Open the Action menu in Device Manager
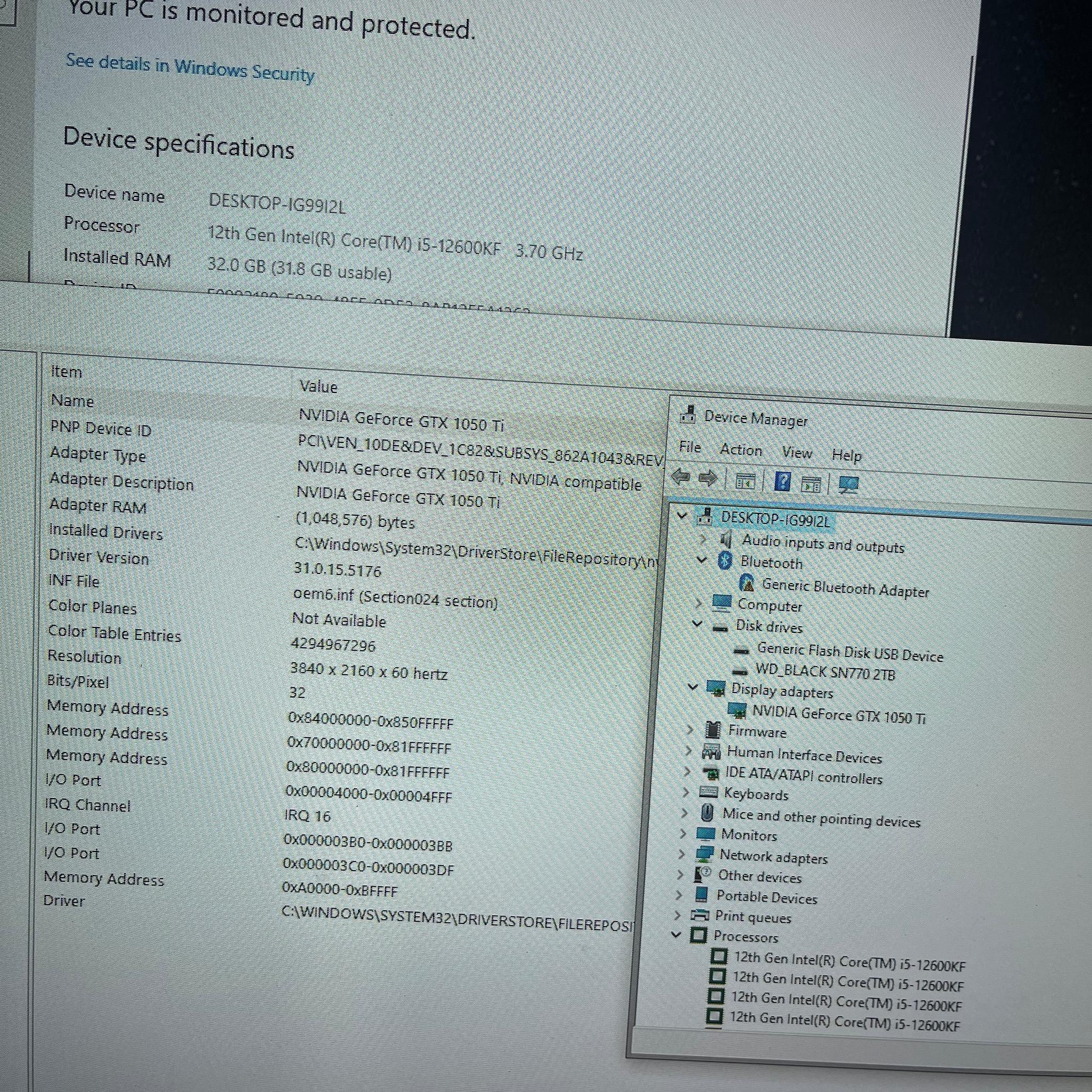 [x=741, y=450]
